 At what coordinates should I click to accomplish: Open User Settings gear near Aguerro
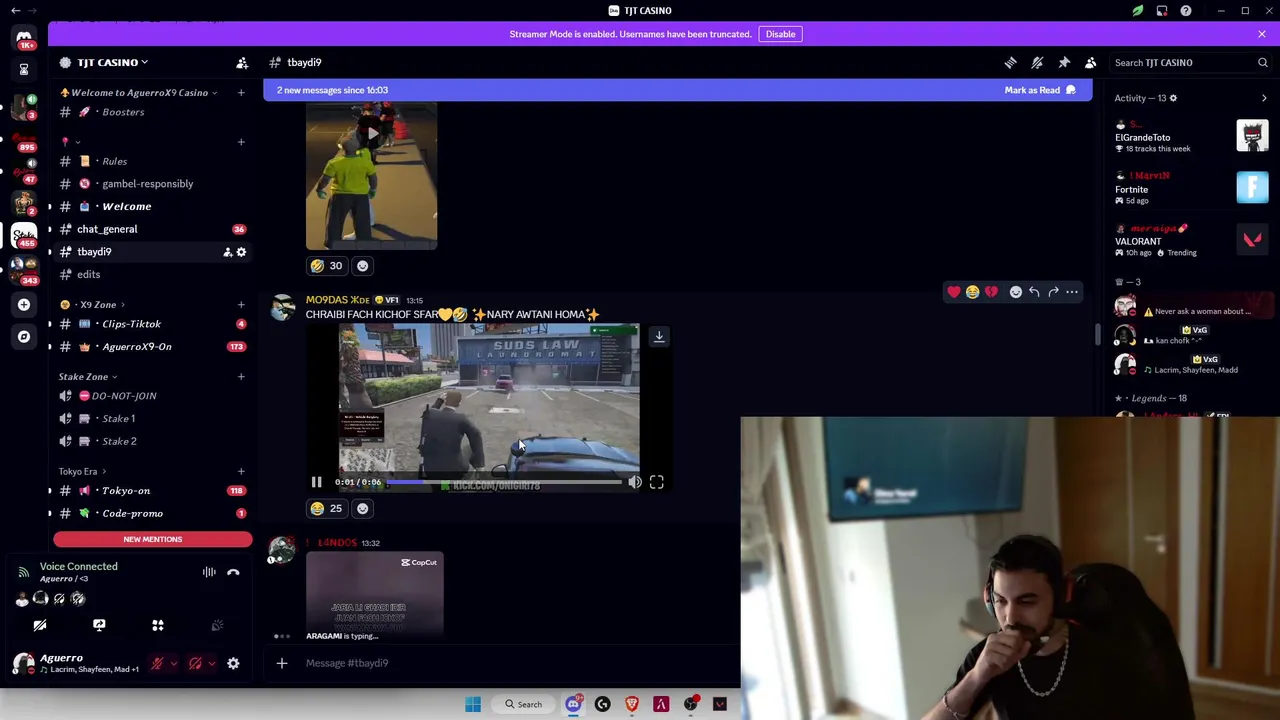point(233,663)
